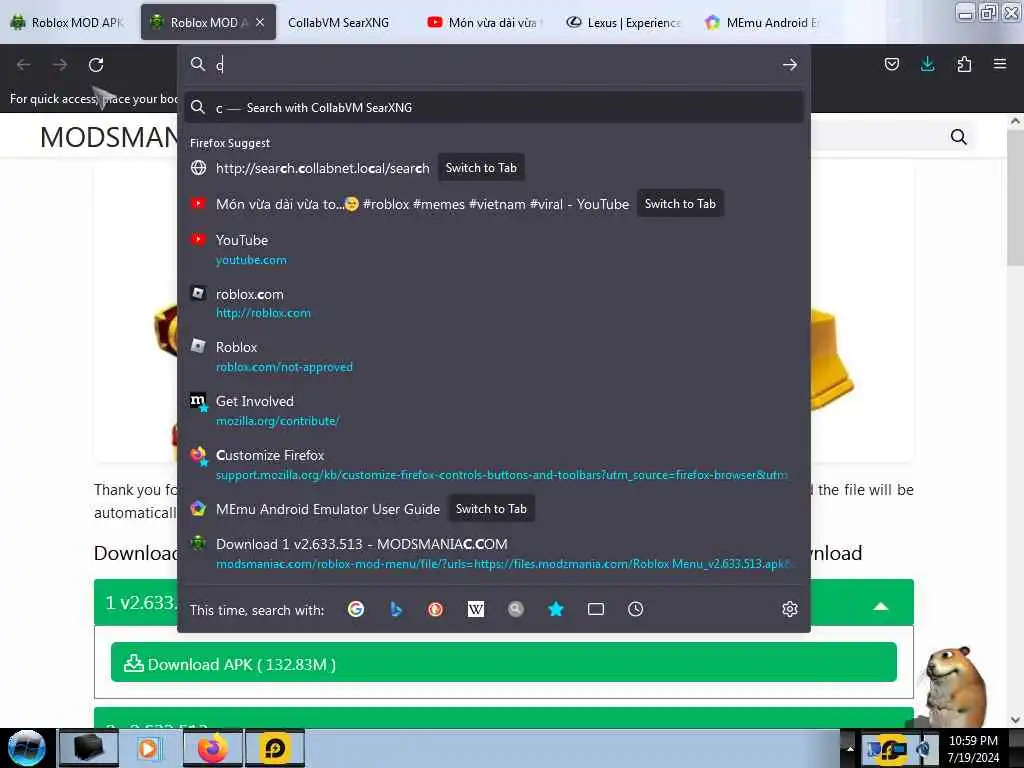Image resolution: width=1024 pixels, height=768 pixels.
Task: Open the Extensions puzzle icon
Action: (x=964, y=64)
